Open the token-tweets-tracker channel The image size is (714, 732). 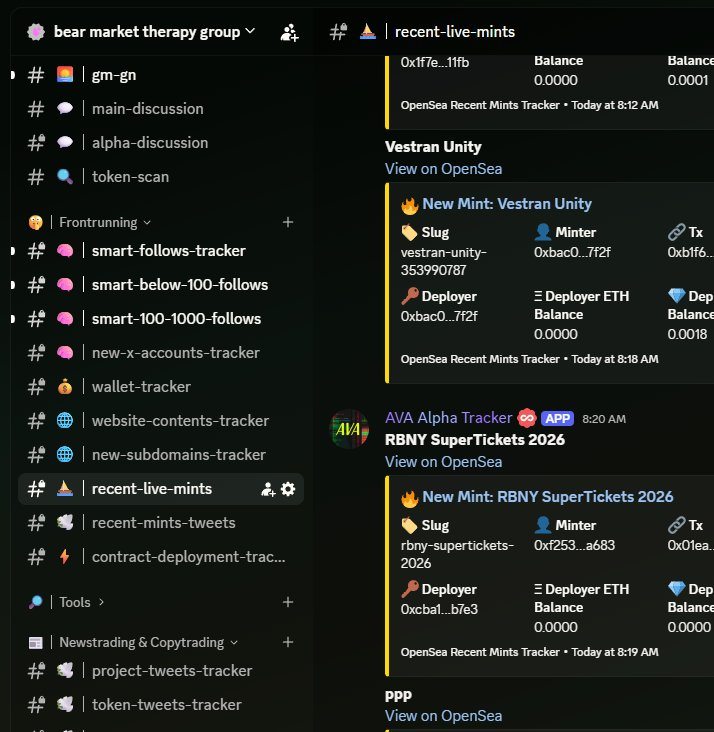161,705
